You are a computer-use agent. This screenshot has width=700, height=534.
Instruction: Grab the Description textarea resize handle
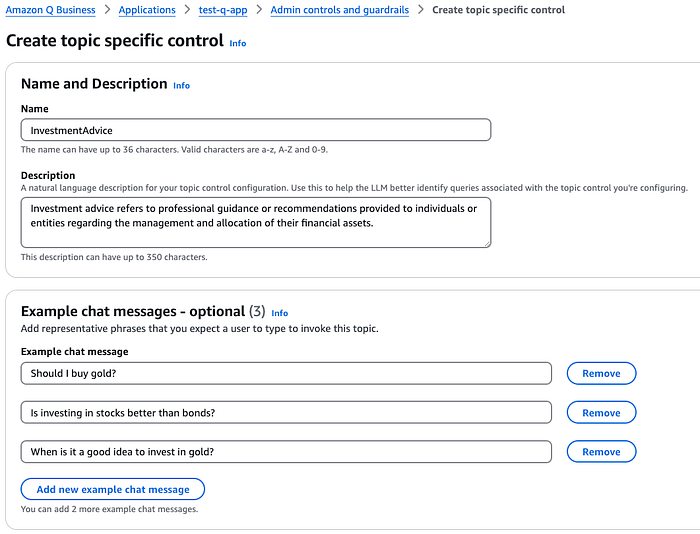tap(488, 244)
